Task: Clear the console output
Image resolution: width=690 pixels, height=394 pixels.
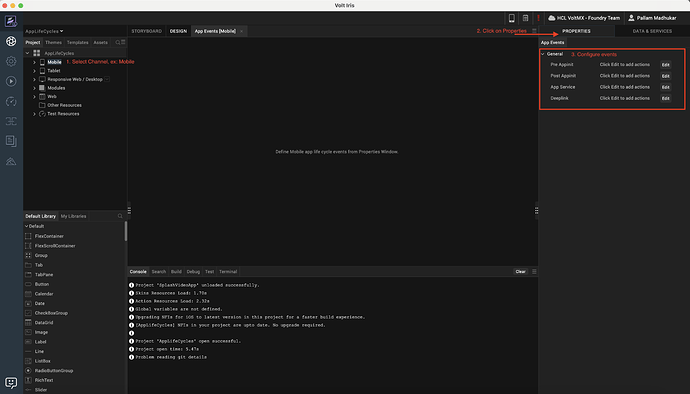Action: 521,272
